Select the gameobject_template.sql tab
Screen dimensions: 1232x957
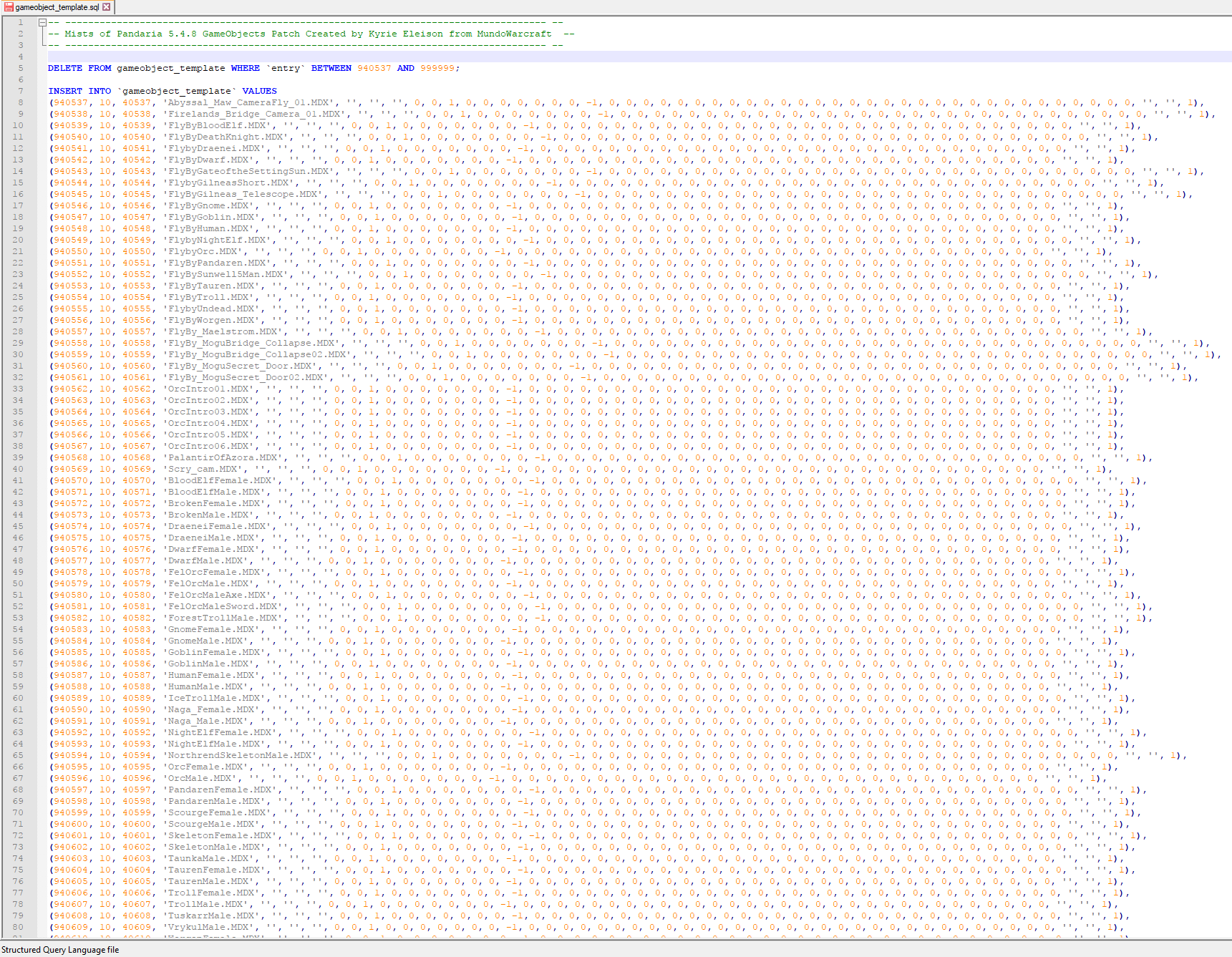coord(57,7)
